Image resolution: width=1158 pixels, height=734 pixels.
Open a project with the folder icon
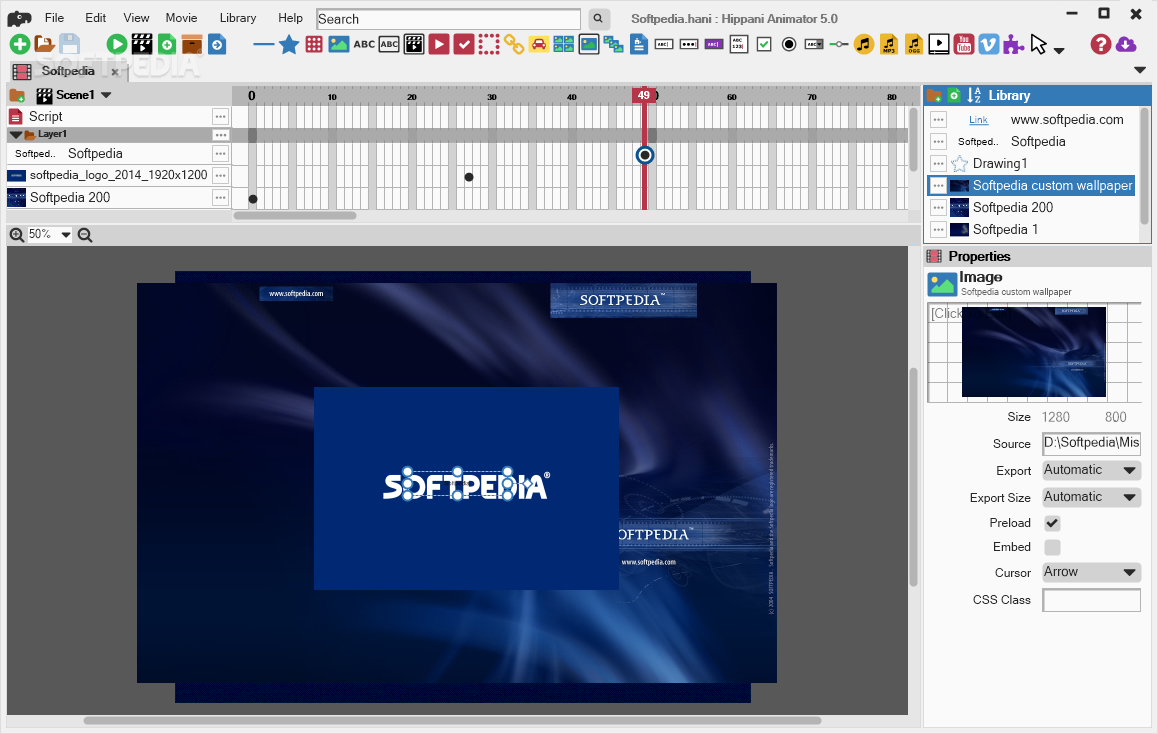[44, 44]
